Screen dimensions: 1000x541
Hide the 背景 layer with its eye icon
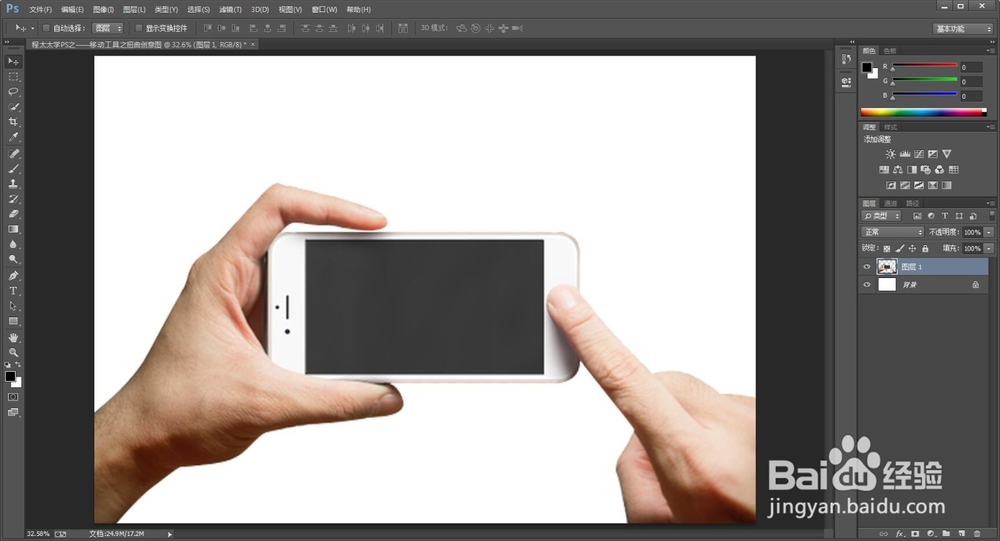867,285
